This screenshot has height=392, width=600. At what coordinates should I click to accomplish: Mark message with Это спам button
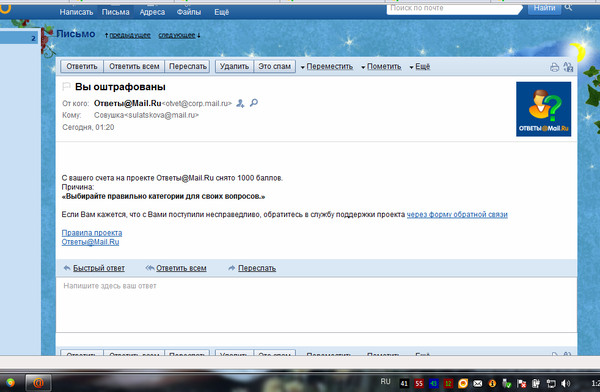274,66
